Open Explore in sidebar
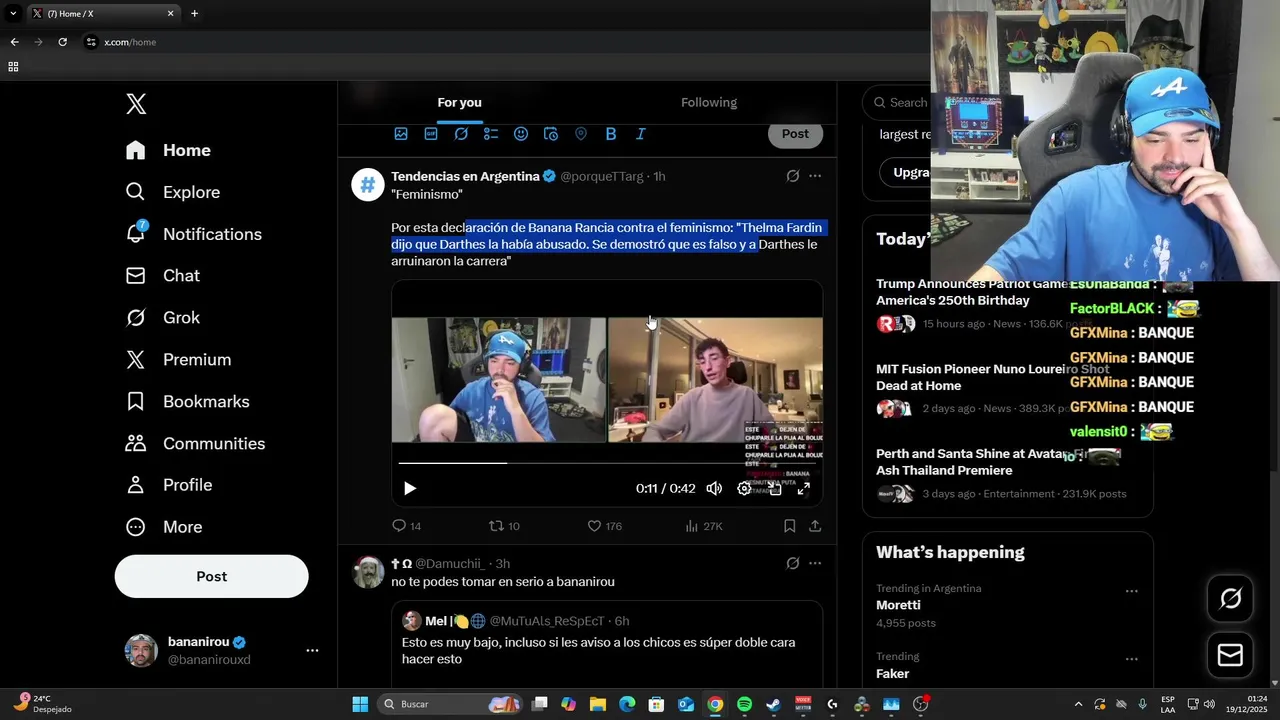The width and height of the screenshot is (1280, 720). point(172,192)
